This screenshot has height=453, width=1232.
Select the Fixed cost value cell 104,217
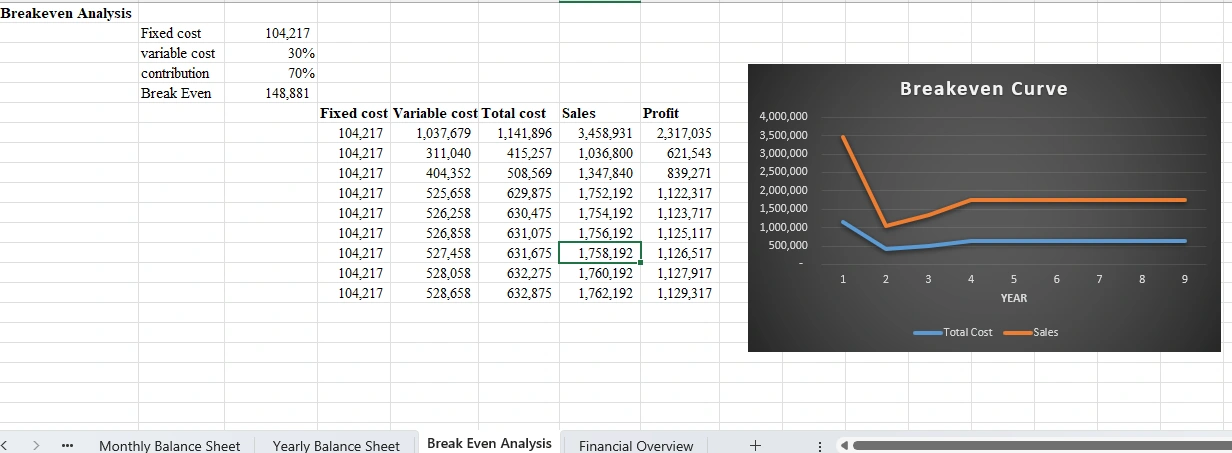point(288,34)
